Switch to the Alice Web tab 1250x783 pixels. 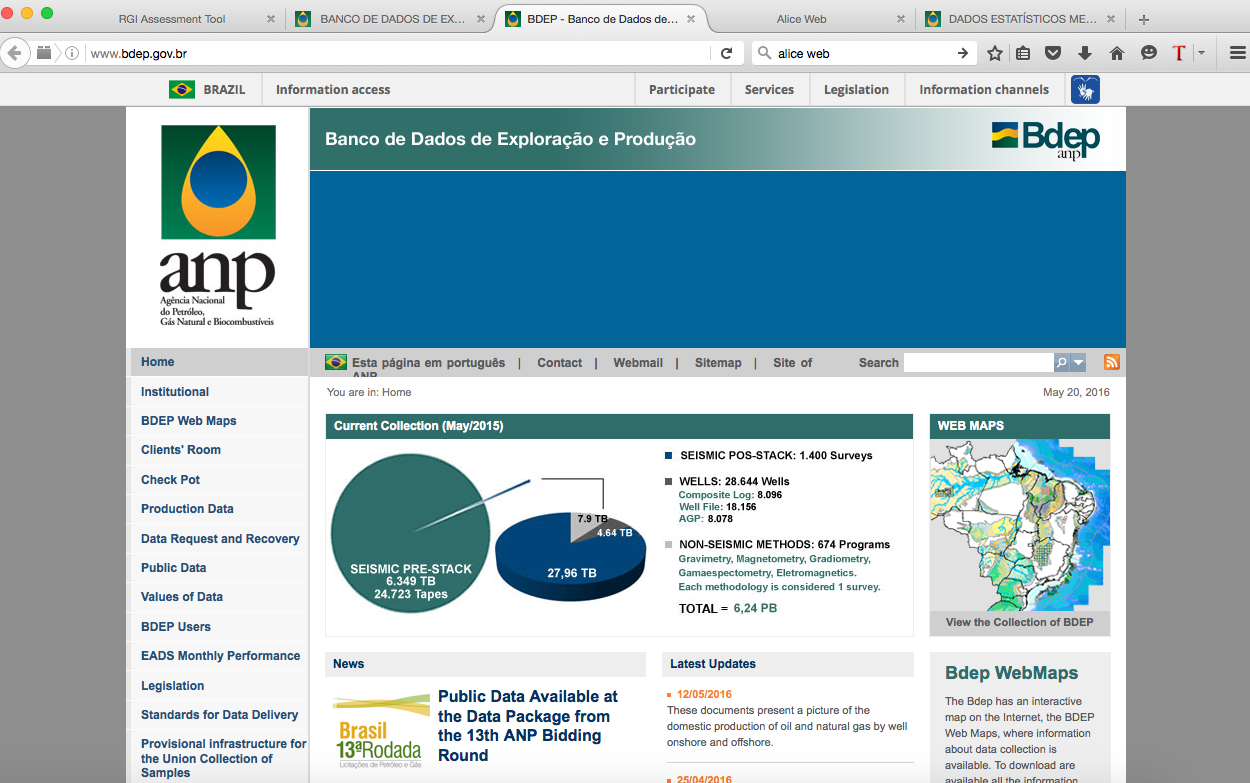pos(801,19)
